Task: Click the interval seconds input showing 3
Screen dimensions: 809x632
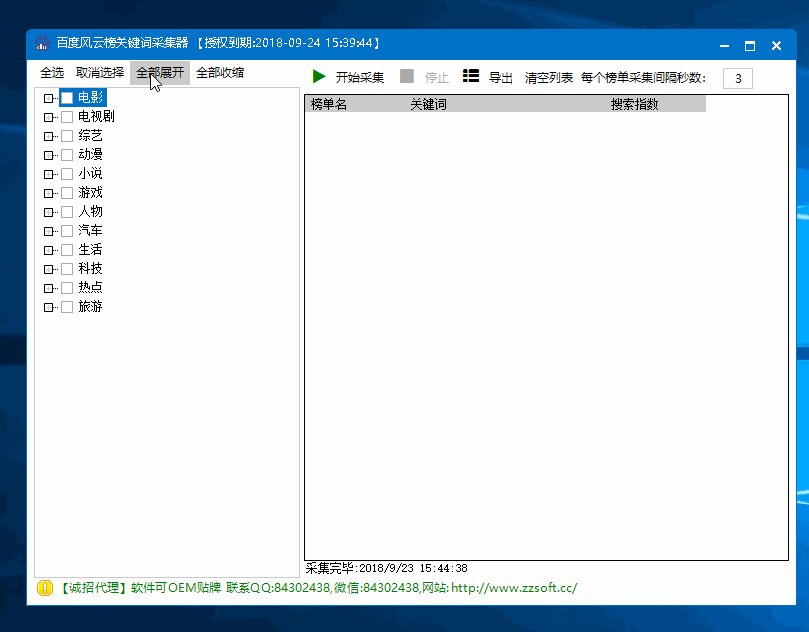Action: (x=737, y=77)
